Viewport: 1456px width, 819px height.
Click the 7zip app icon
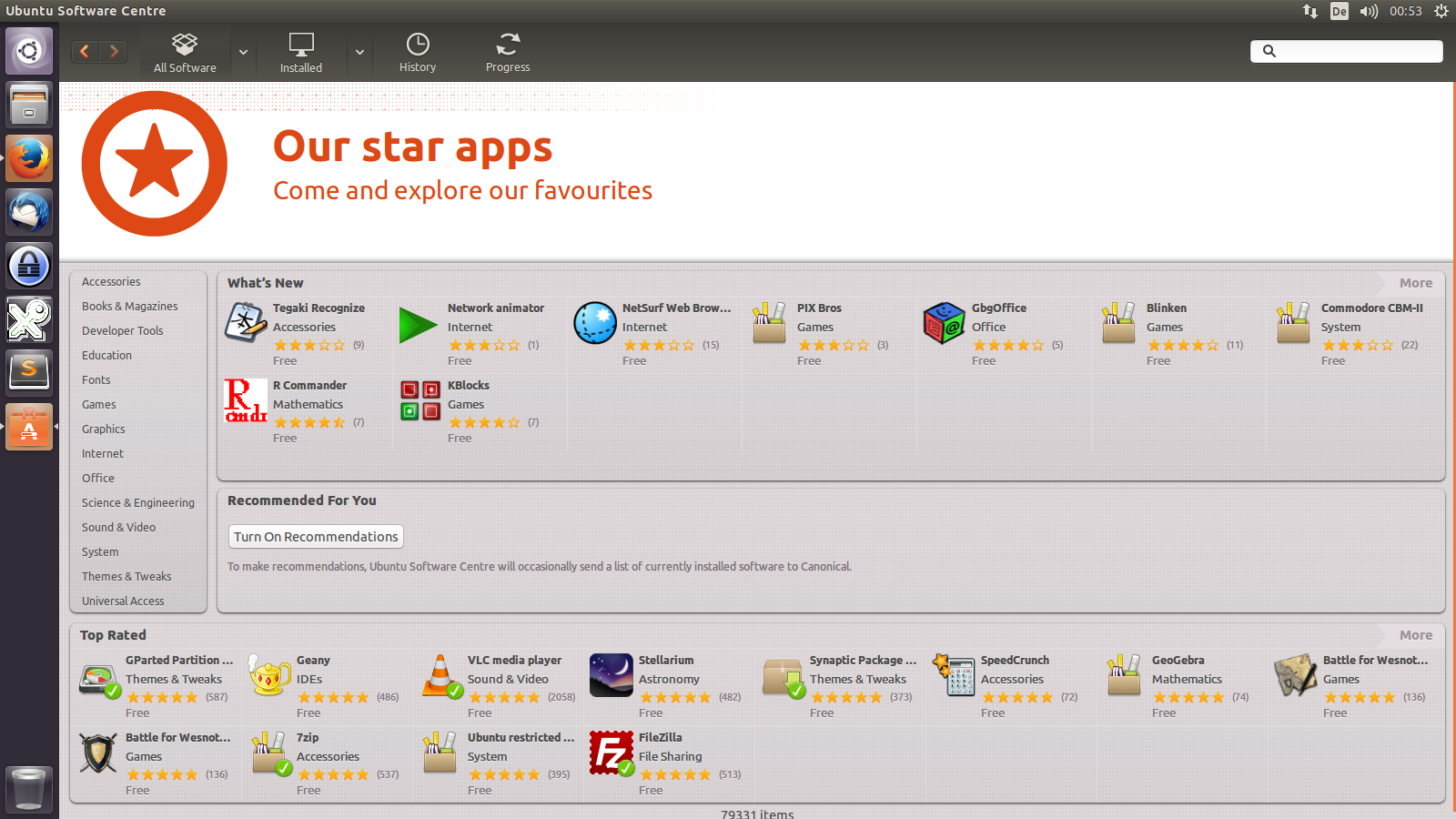click(x=269, y=753)
